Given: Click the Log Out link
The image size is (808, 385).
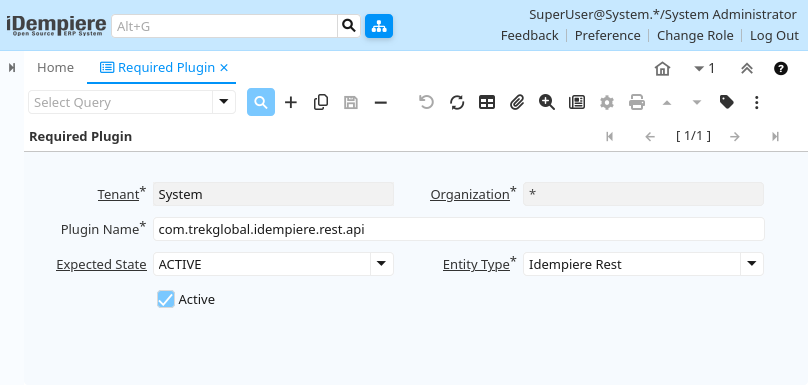Looking at the screenshot, I should (x=774, y=36).
